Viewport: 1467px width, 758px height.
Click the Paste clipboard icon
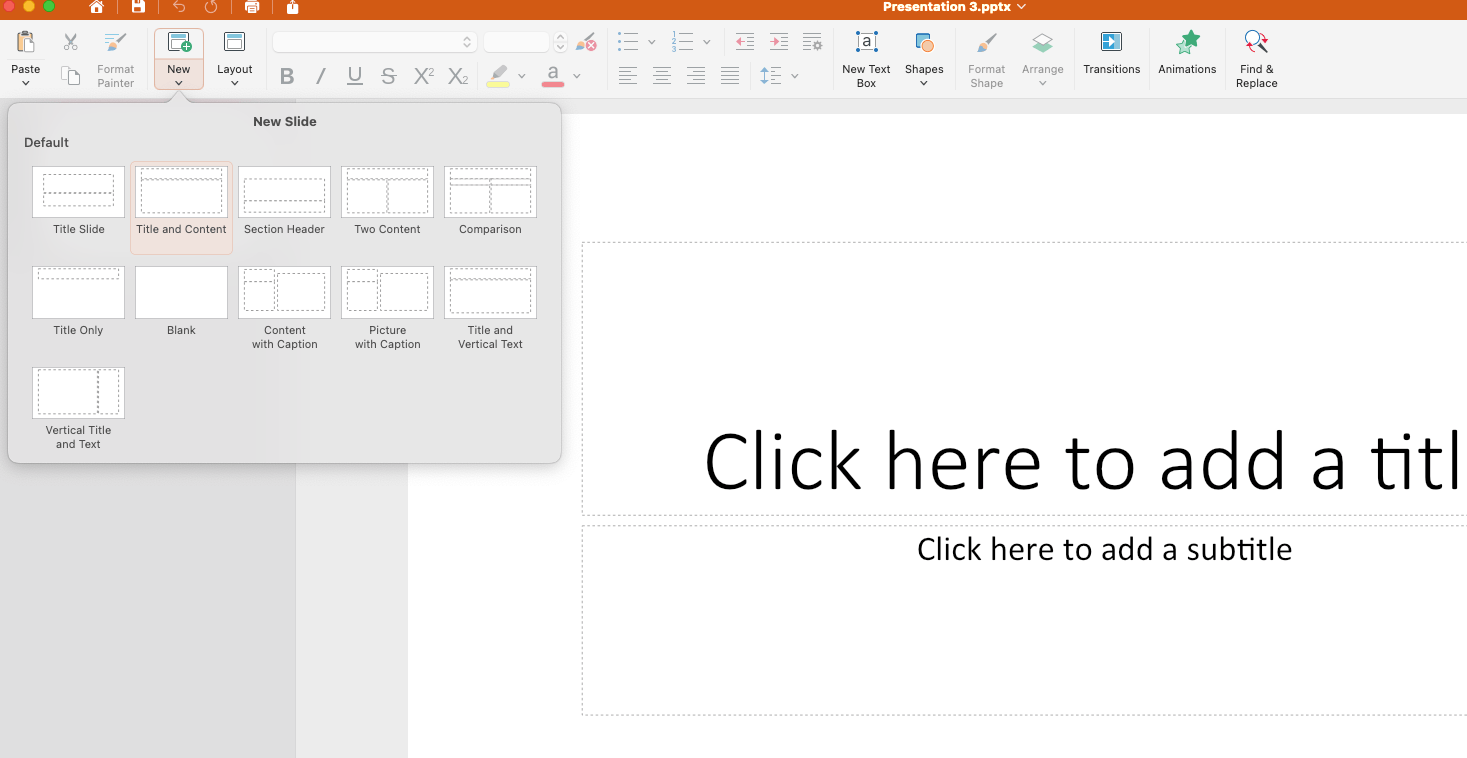(x=26, y=43)
